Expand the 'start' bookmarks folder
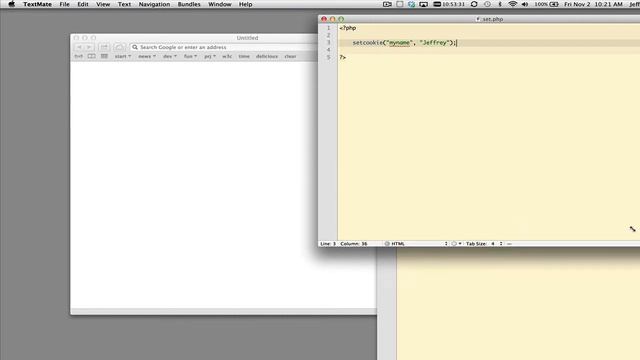The image size is (640, 360). click(x=123, y=56)
